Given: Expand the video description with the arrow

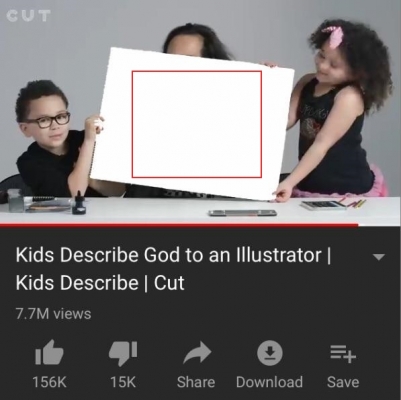Looking at the screenshot, I should (379, 257).
